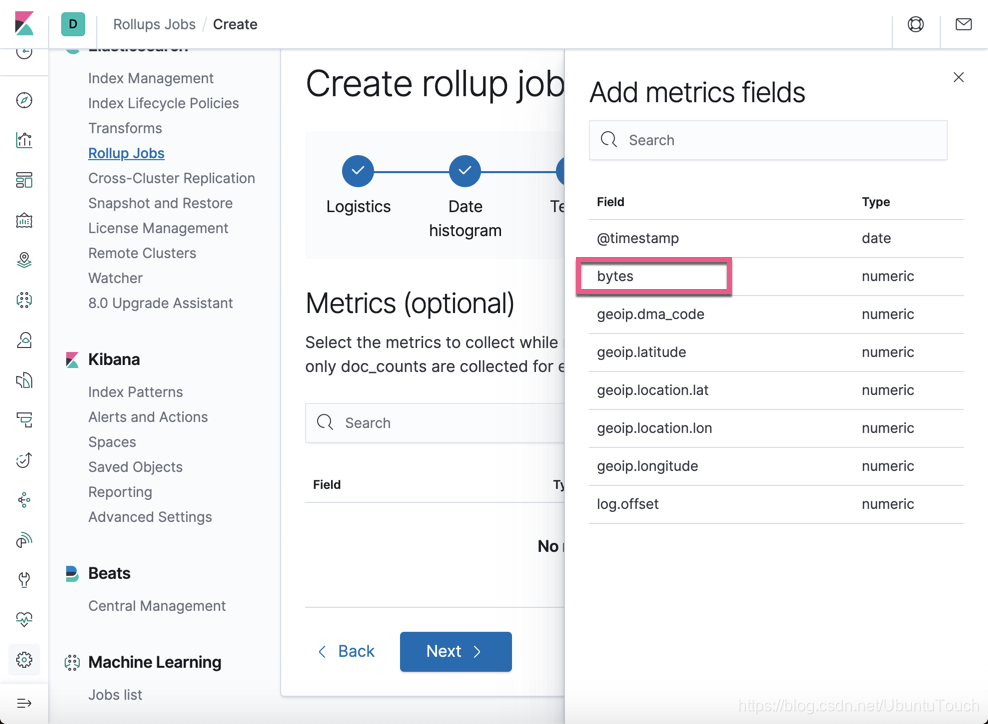Select the geoip.dma_code field row
This screenshot has width=988, height=724.
pos(776,314)
